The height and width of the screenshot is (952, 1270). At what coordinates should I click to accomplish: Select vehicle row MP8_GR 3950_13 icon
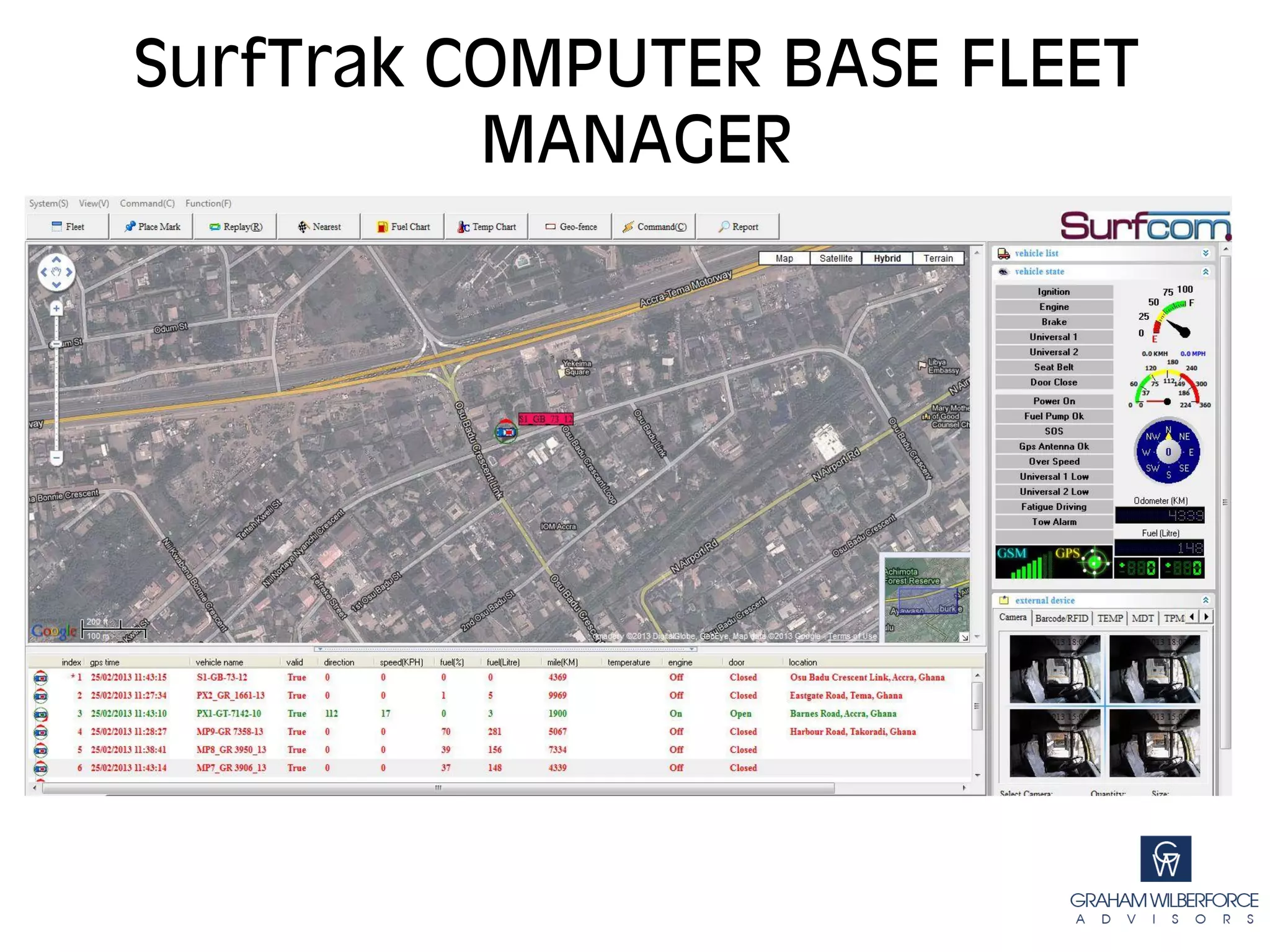click(x=41, y=750)
